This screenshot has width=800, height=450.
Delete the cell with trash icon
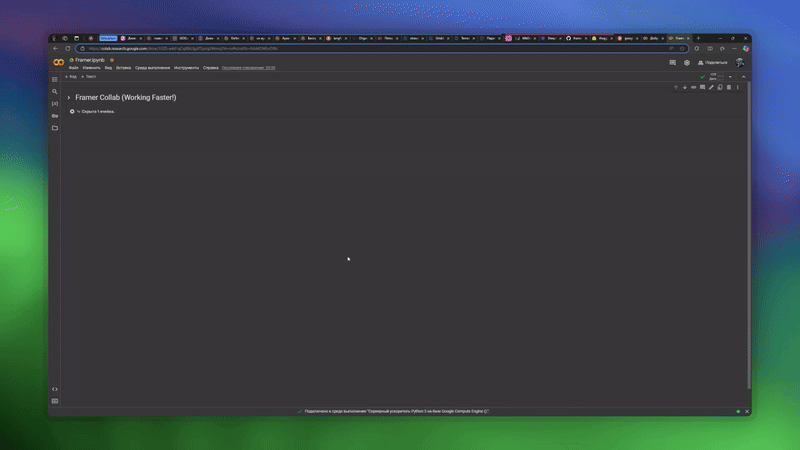[729, 87]
